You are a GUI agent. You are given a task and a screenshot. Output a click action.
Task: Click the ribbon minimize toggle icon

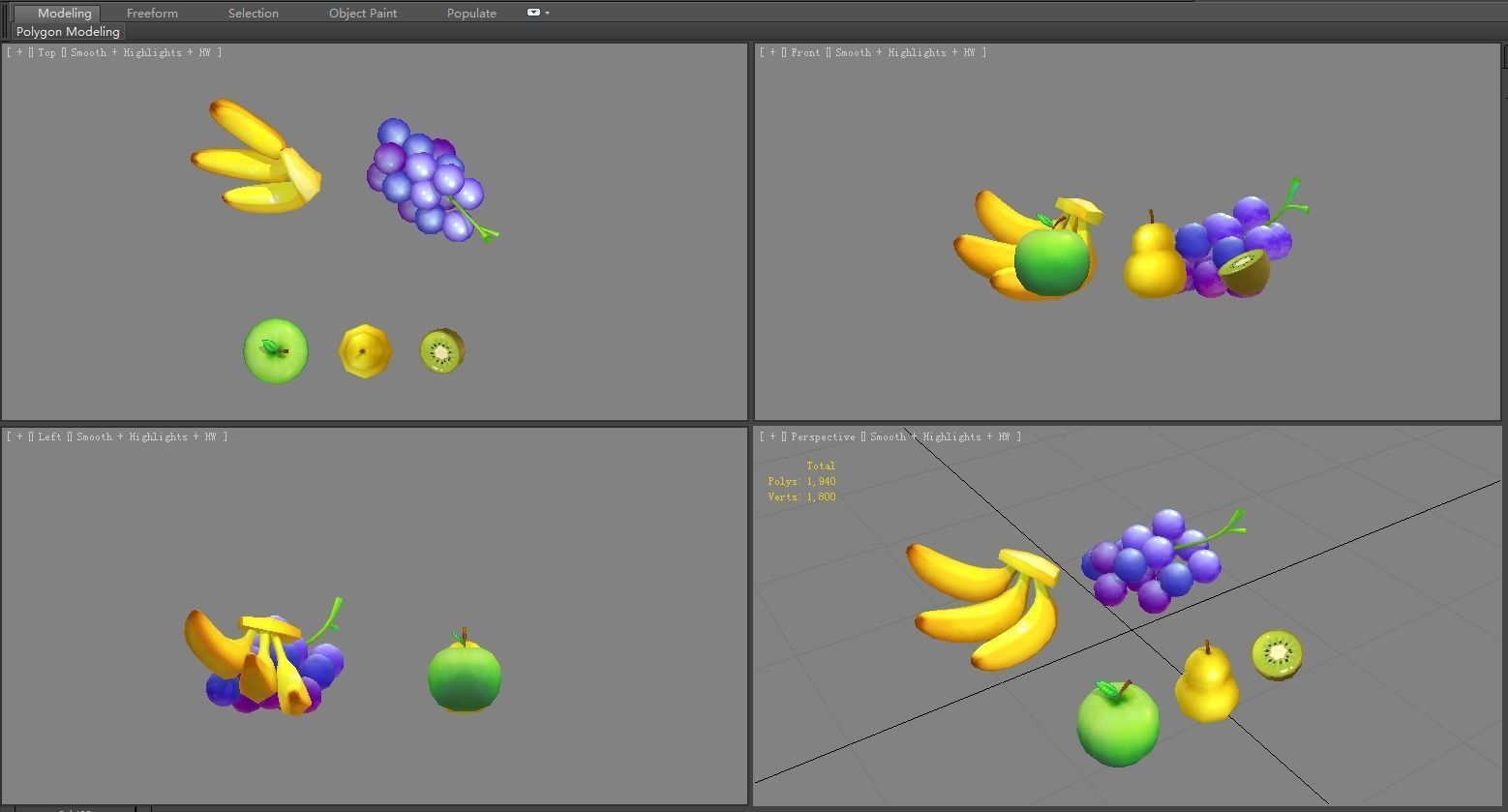pos(533,13)
